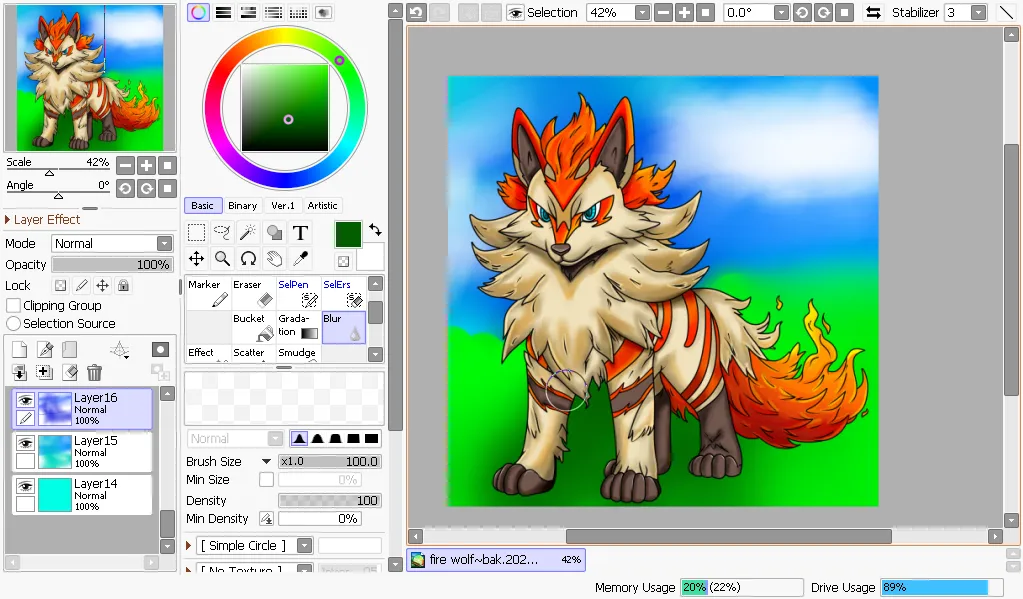The width and height of the screenshot is (1023, 599).
Task: Open the perspective ruler menu
Action: tap(119, 350)
